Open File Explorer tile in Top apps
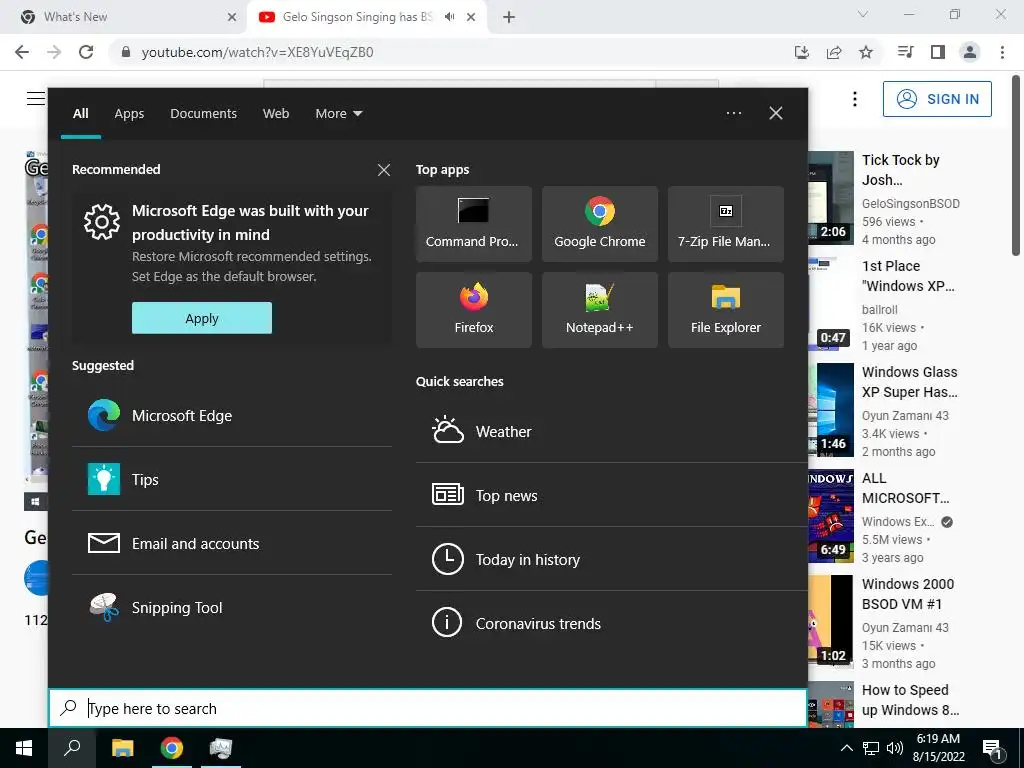This screenshot has width=1024, height=768. 726,310
